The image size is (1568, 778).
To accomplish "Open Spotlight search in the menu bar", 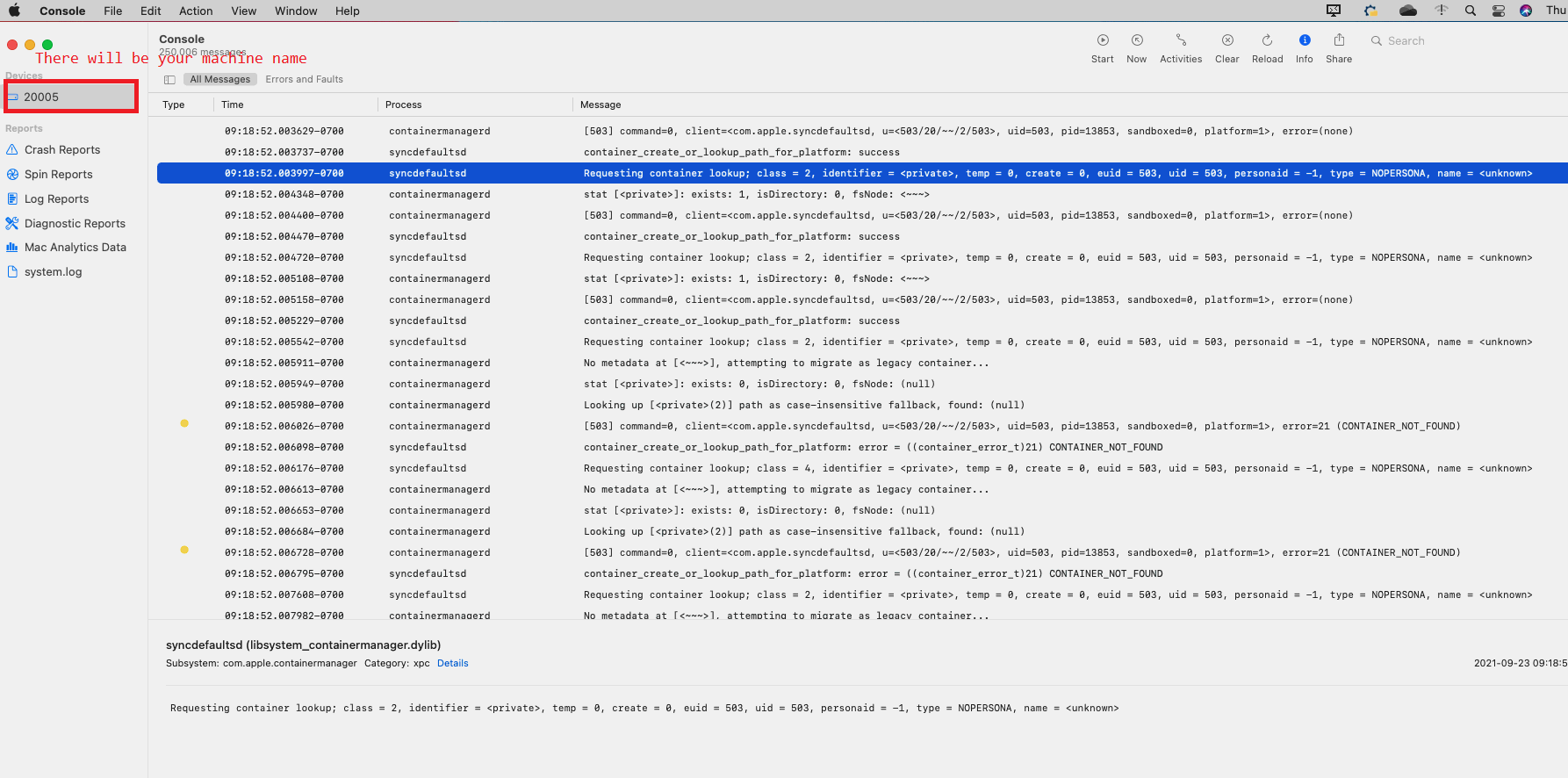I will [1470, 11].
